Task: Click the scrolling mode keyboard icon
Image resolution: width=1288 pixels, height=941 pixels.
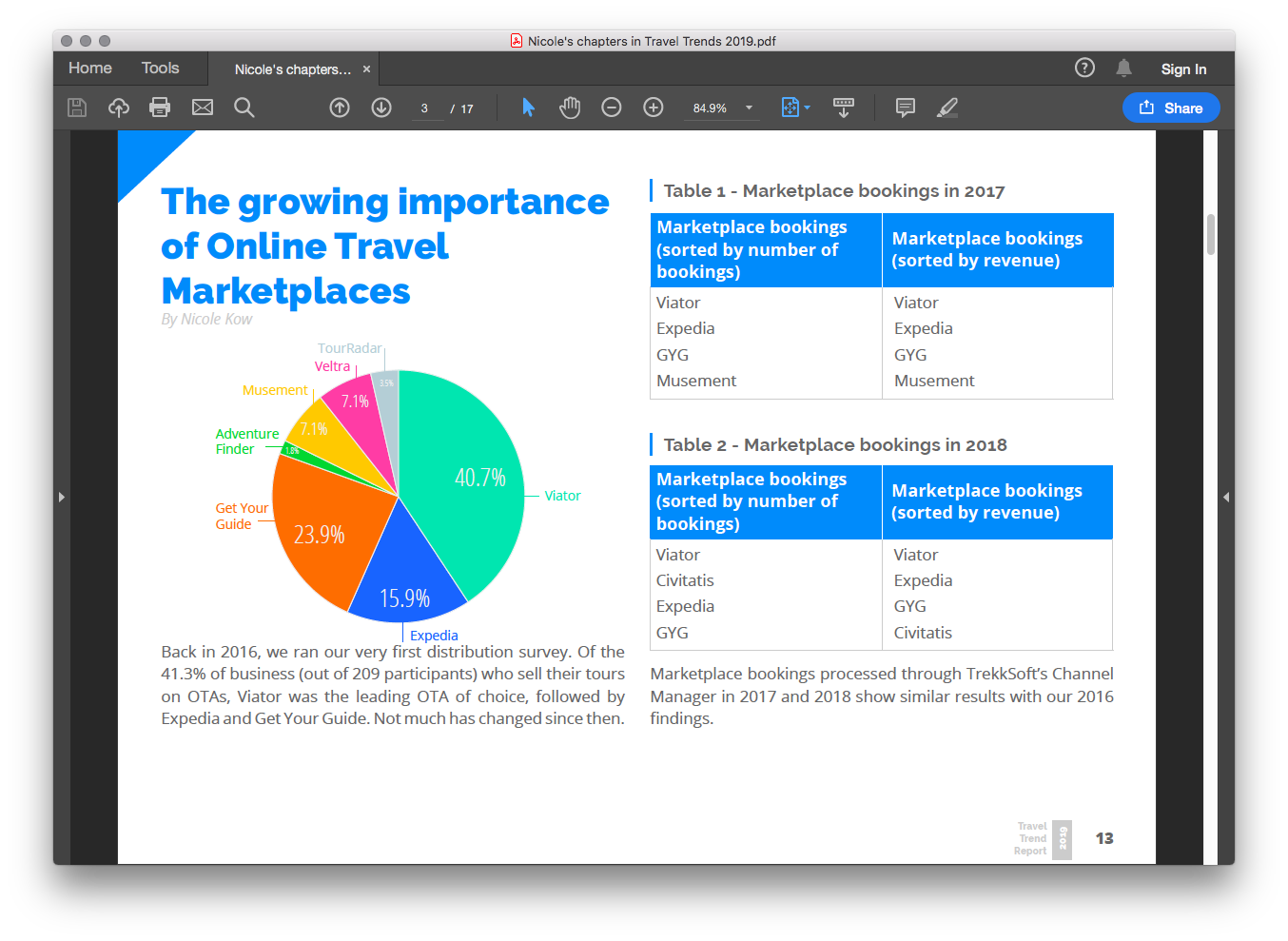Action: click(844, 108)
